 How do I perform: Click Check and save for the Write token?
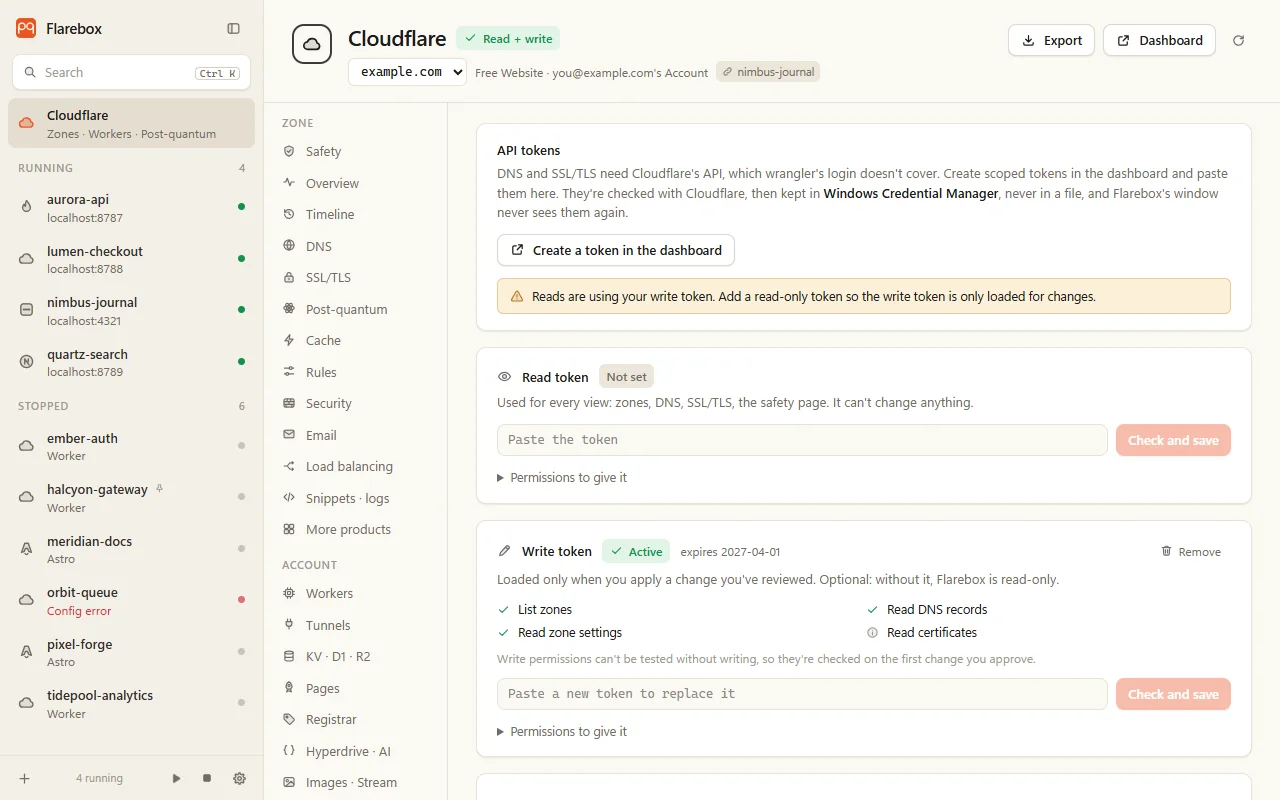click(x=1173, y=694)
